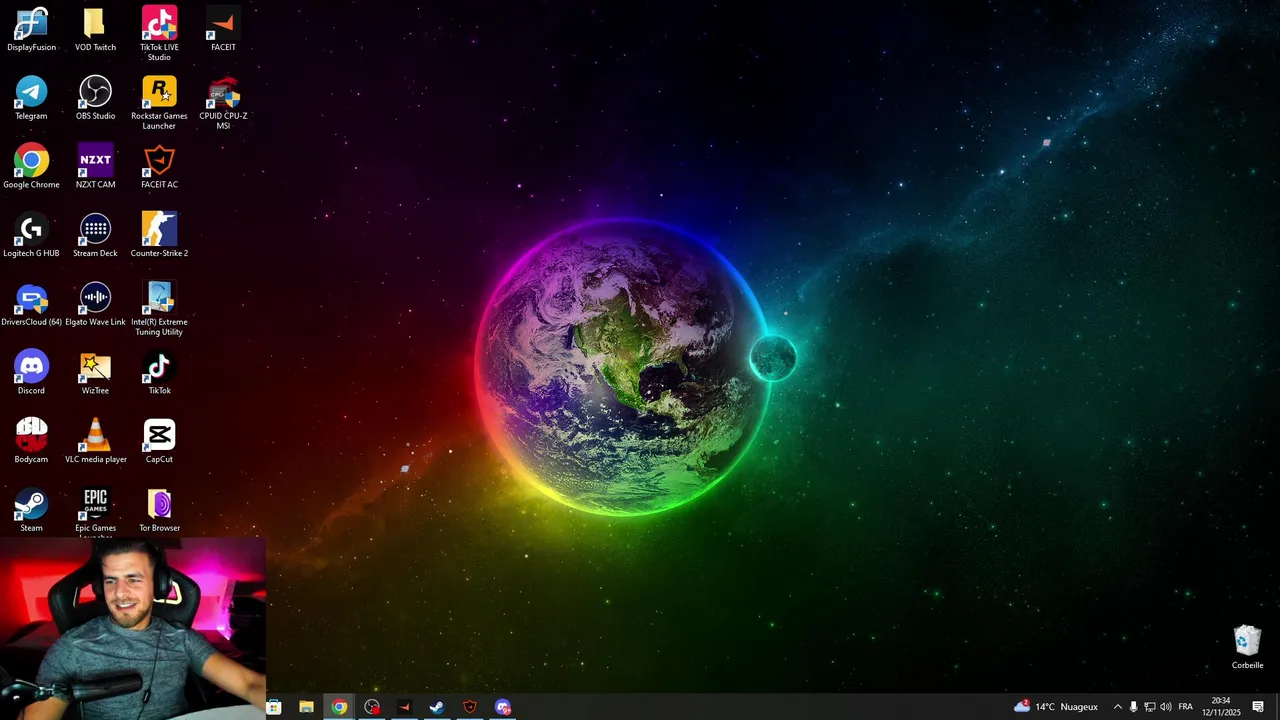Viewport: 1280px width, 720px height.
Task: Open Logitech G HUB shortcut
Action: point(31,236)
